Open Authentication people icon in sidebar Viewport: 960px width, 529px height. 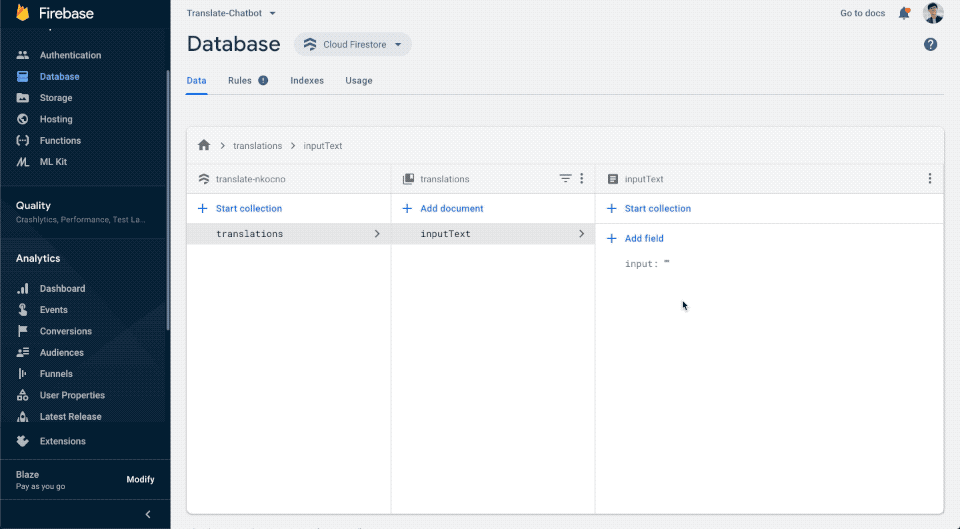[x=23, y=55]
